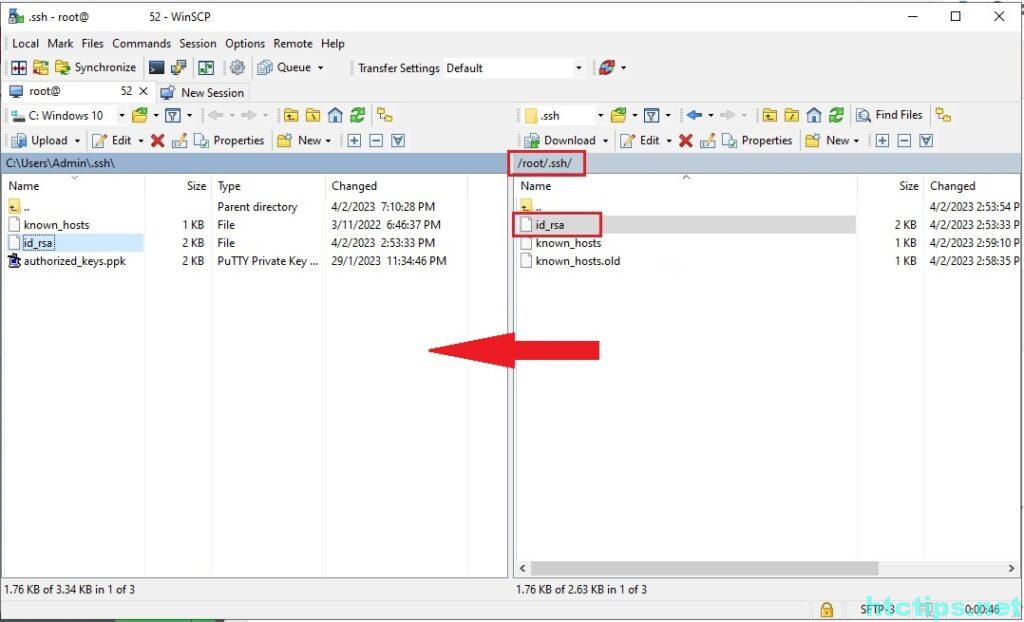Open the New Session tab
Image resolution: width=1024 pixels, height=622 pixels.
pyautogui.click(x=202, y=92)
